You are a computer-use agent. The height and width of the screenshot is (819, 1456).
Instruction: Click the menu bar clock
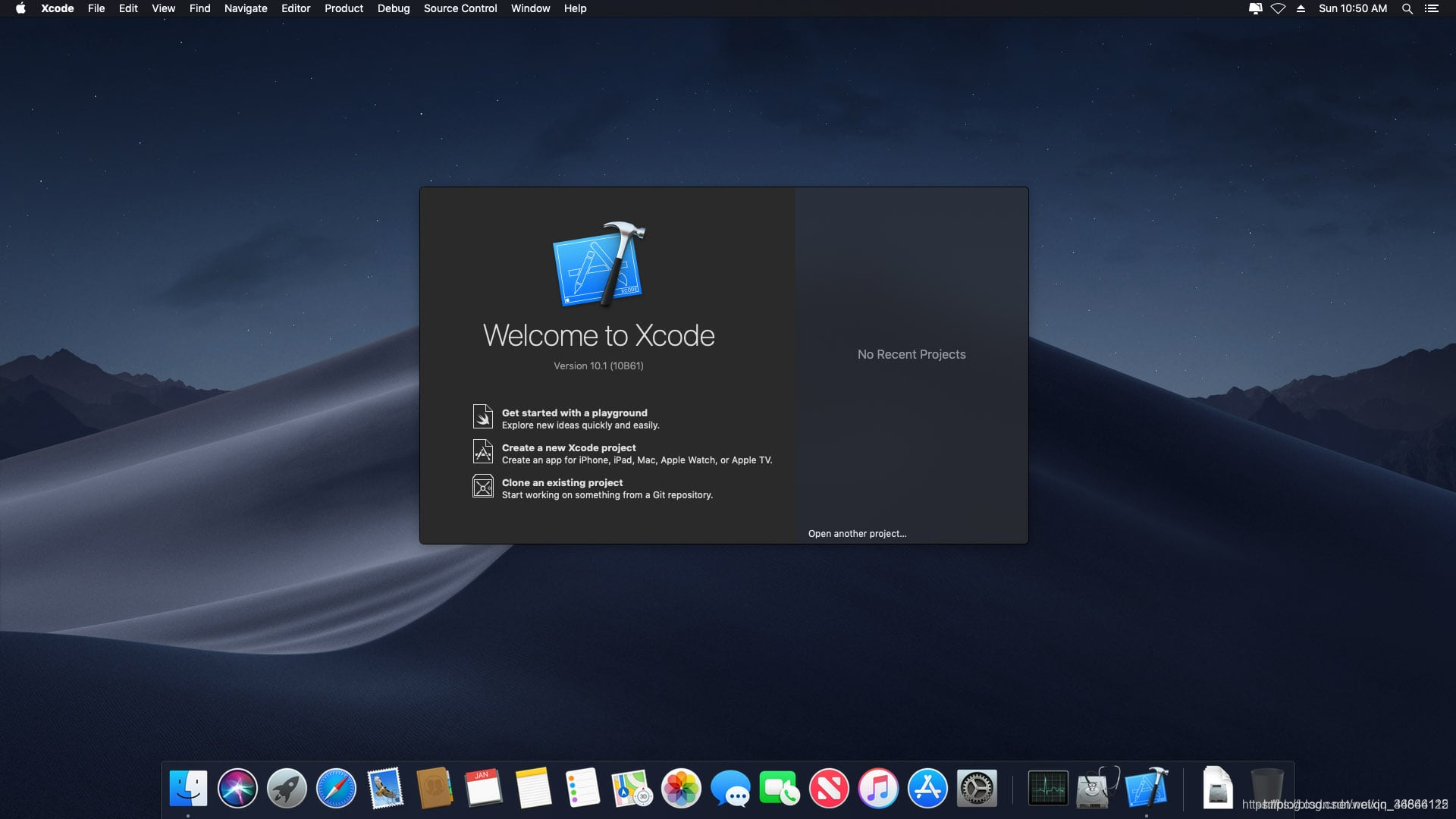(x=1352, y=8)
